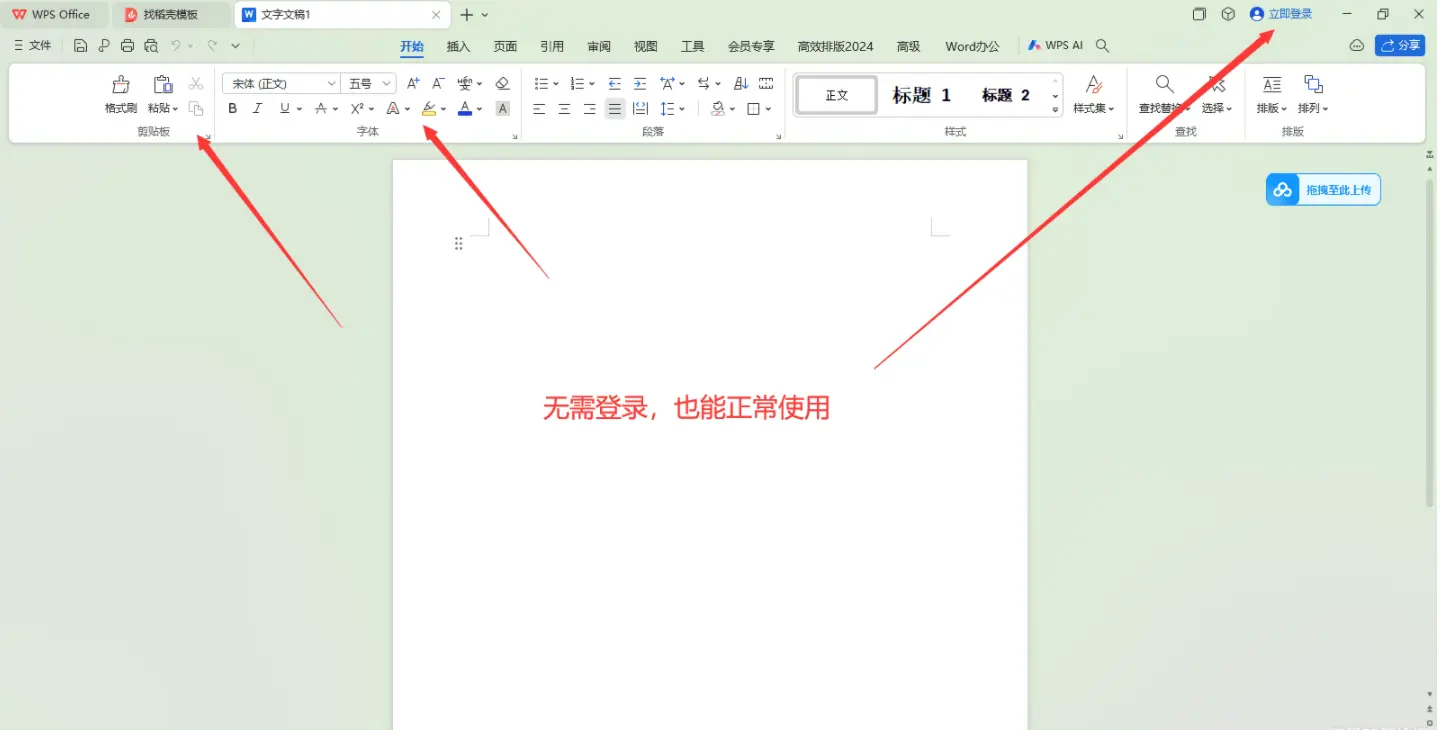Screen dimensions: 1440x730
Task: Toggle bold formatting
Action: coord(232,108)
